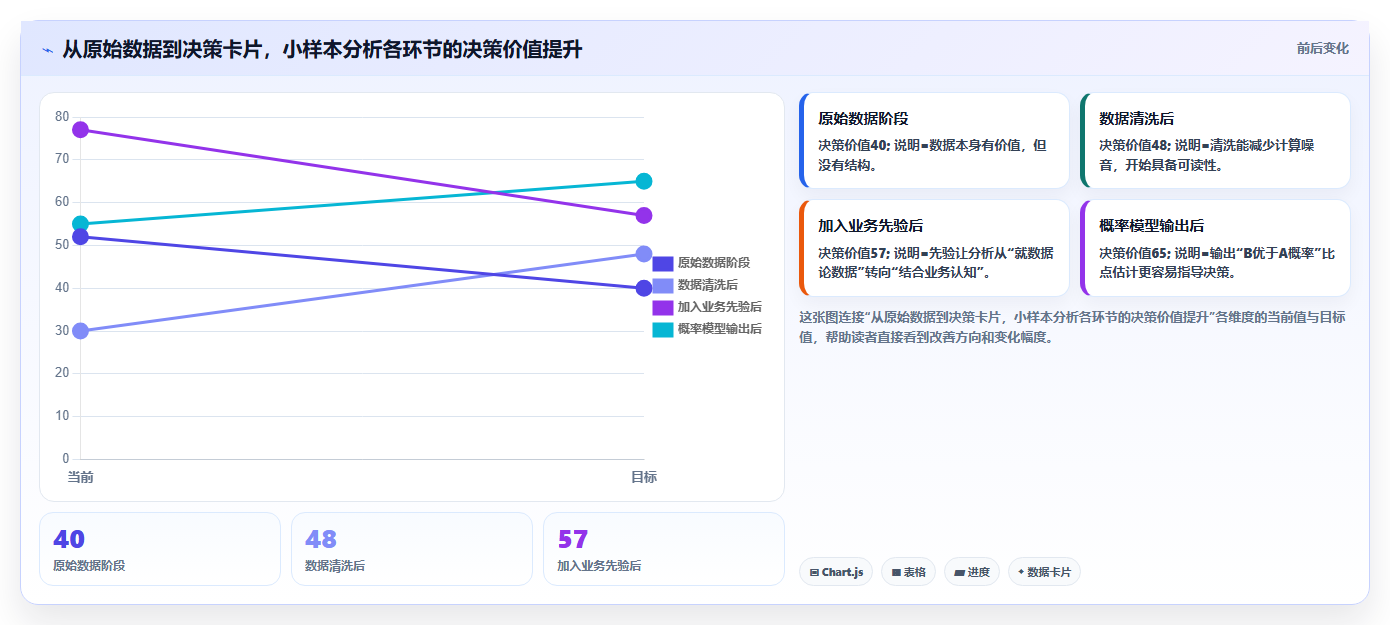Screen dimensions: 1390x625
Task: Click the 目标 x-axis label
Action: pos(644,477)
